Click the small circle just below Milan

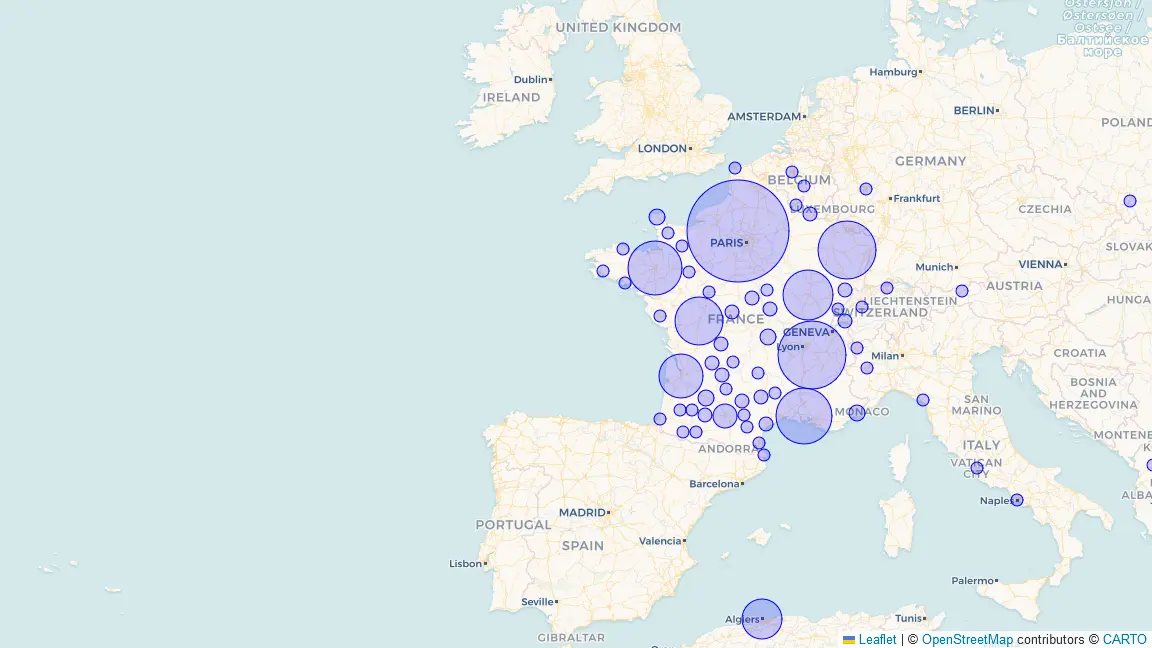[867, 368]
